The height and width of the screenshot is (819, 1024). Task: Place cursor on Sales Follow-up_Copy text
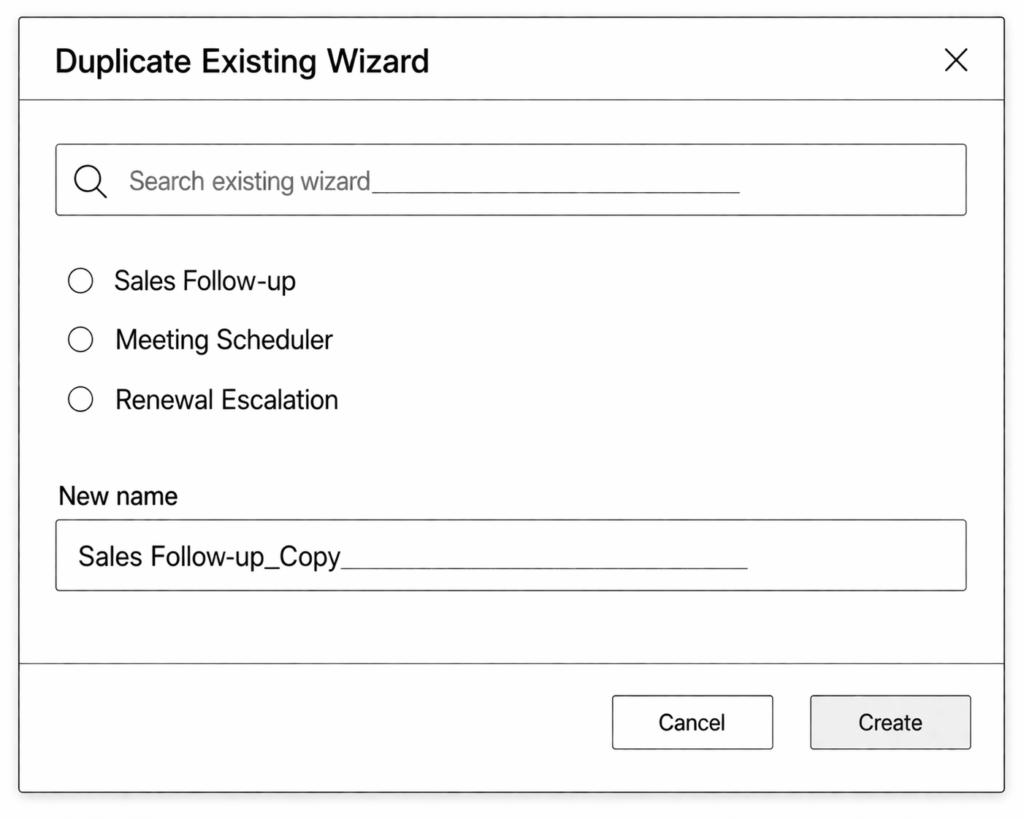[209, 556]
